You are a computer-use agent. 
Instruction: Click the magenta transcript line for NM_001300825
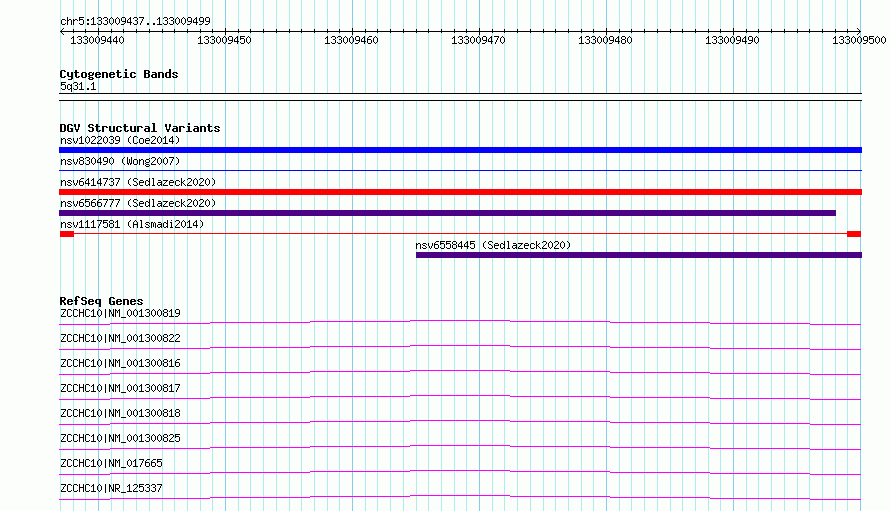[x=460, y=447]
